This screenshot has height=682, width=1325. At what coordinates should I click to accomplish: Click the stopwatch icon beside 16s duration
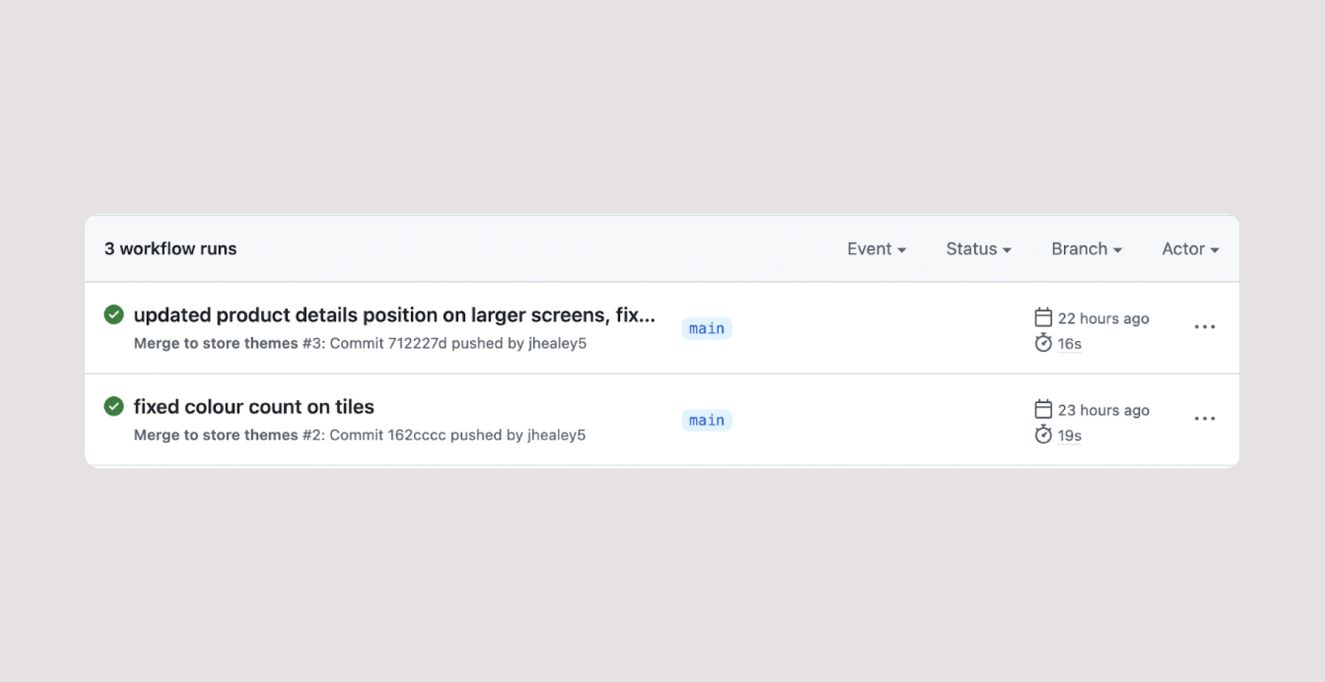click(1043, 343)
